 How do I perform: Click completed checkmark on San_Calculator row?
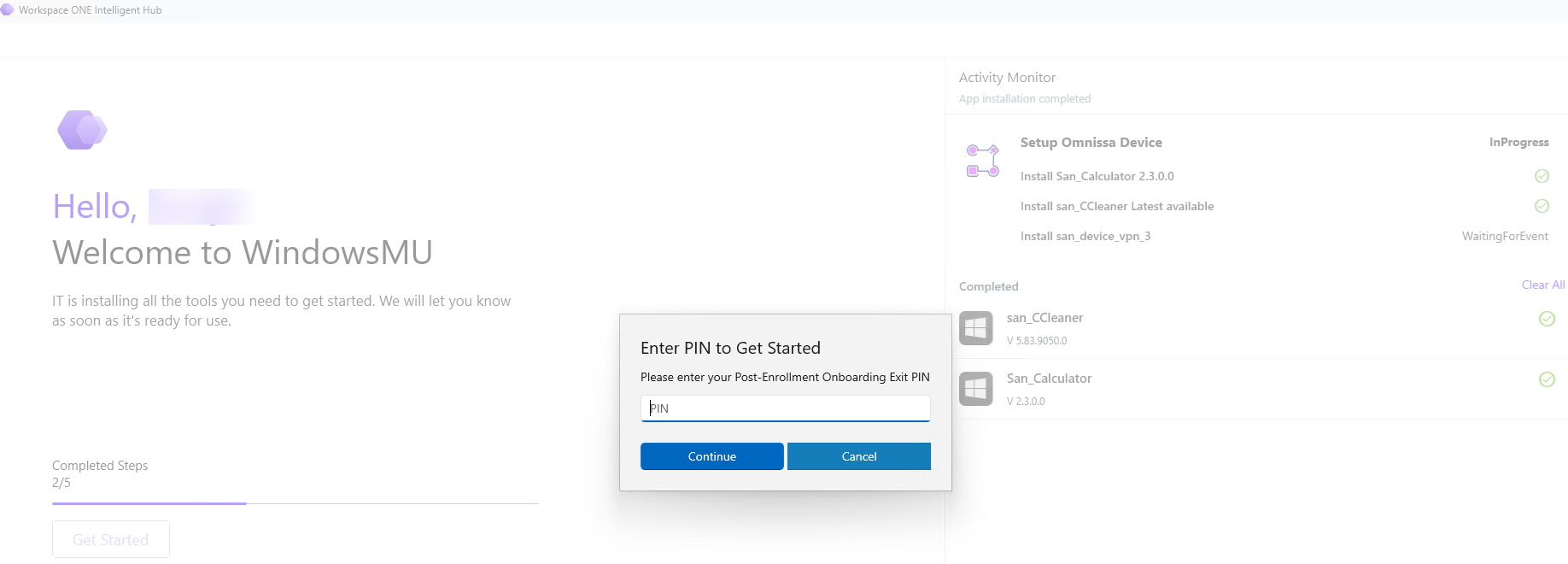tap(1547, 379)
